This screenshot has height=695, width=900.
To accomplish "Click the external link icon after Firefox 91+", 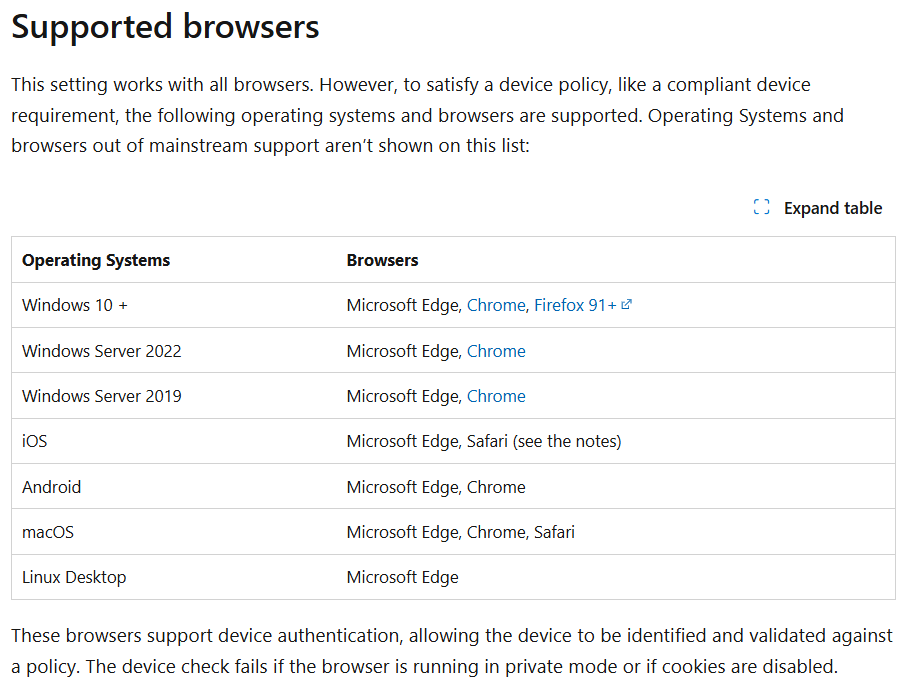I will point(627,304).
